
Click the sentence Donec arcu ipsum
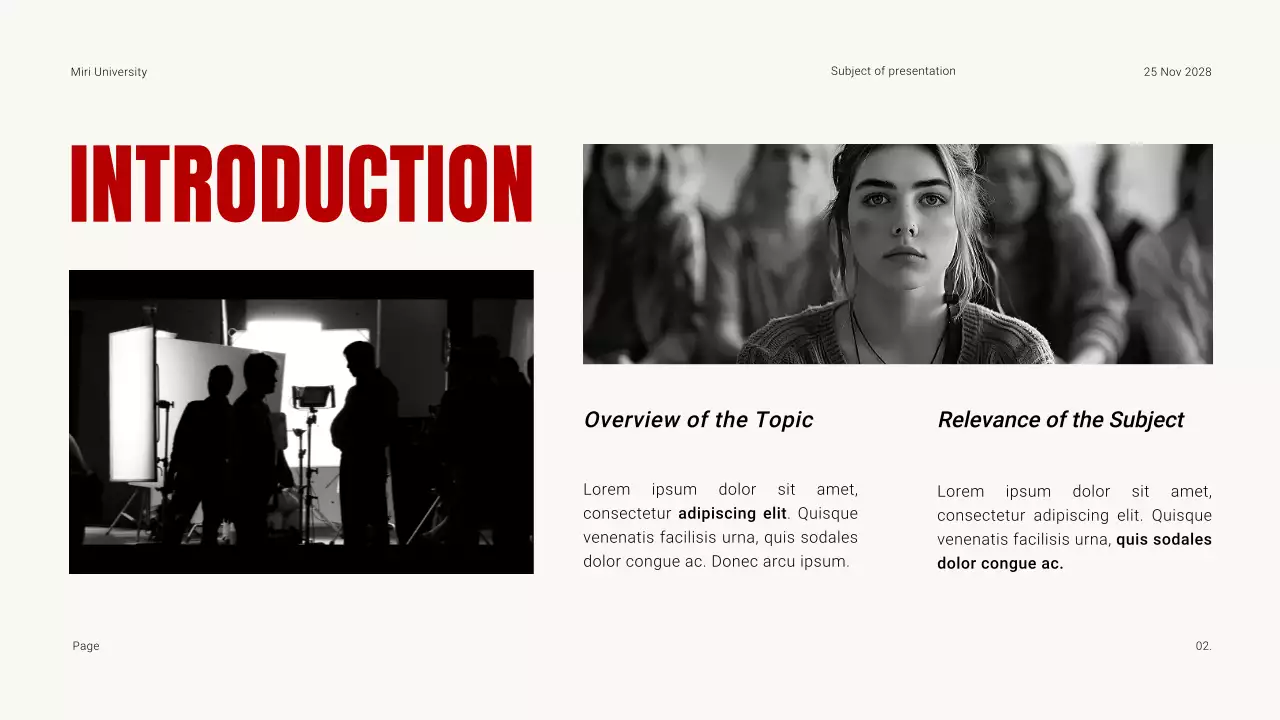(x=780, y=562)
